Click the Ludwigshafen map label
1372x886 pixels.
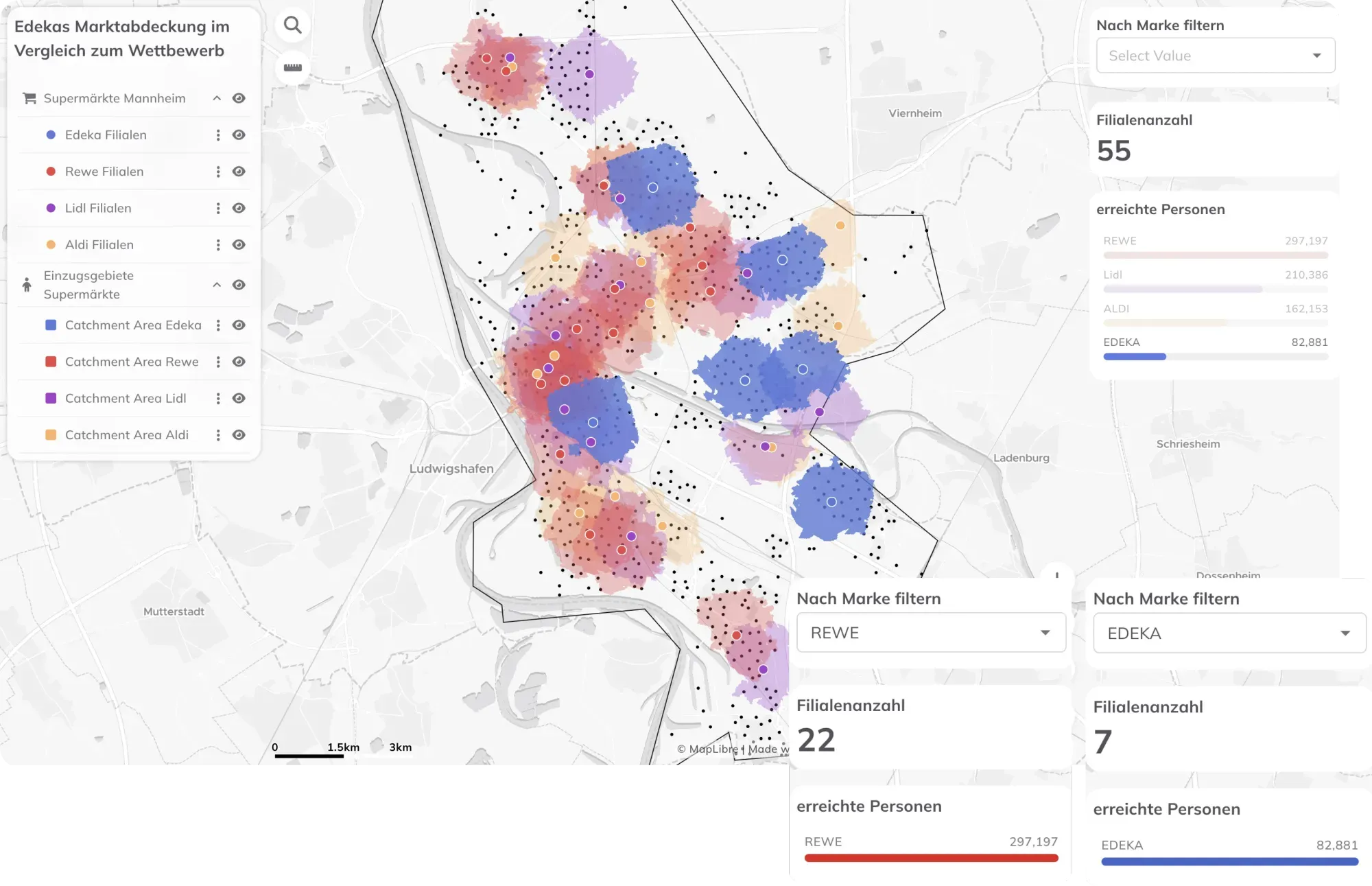tap(451, 469)
